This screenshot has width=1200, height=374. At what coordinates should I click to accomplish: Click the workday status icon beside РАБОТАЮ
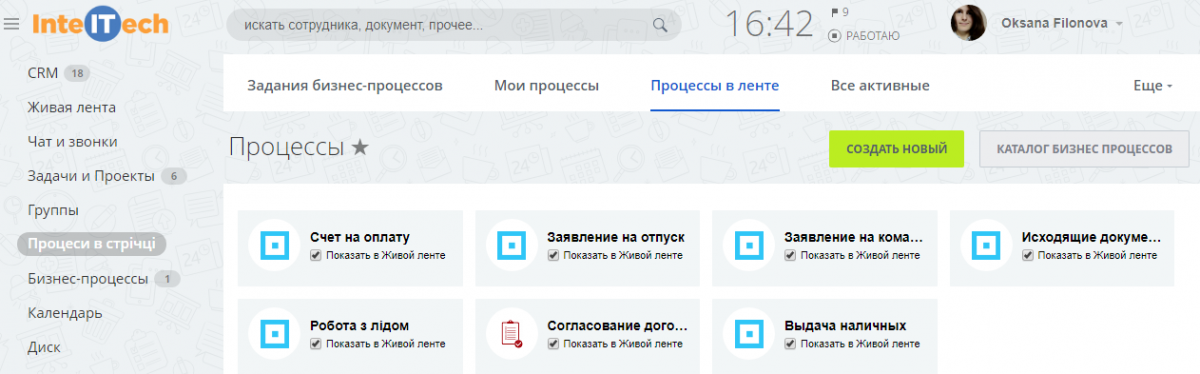coord(835,36)
